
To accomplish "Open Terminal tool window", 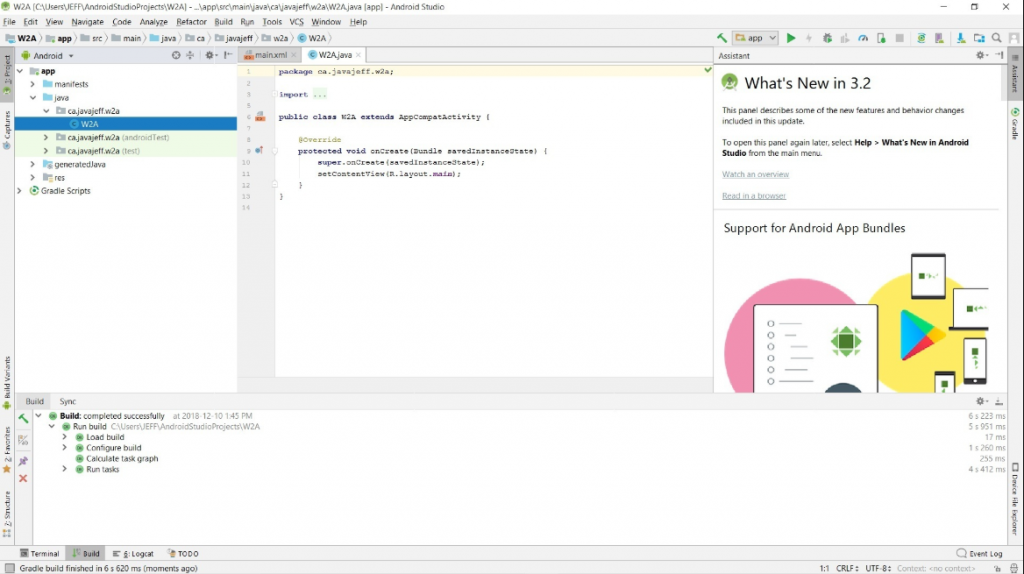I will [x=39, y=553].
